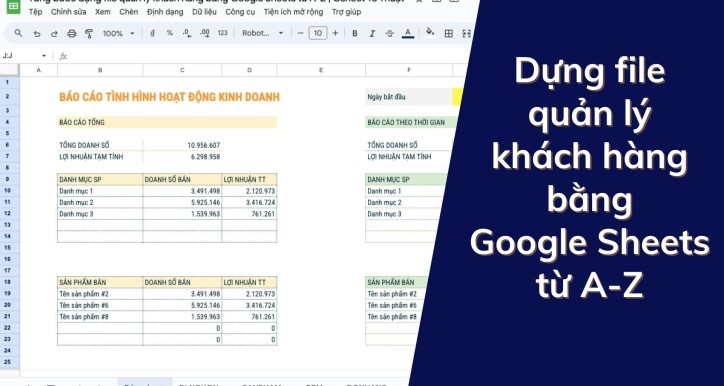Open the Định dạng menu
This screenshot has width=724, height=386.
coord(165,12)
